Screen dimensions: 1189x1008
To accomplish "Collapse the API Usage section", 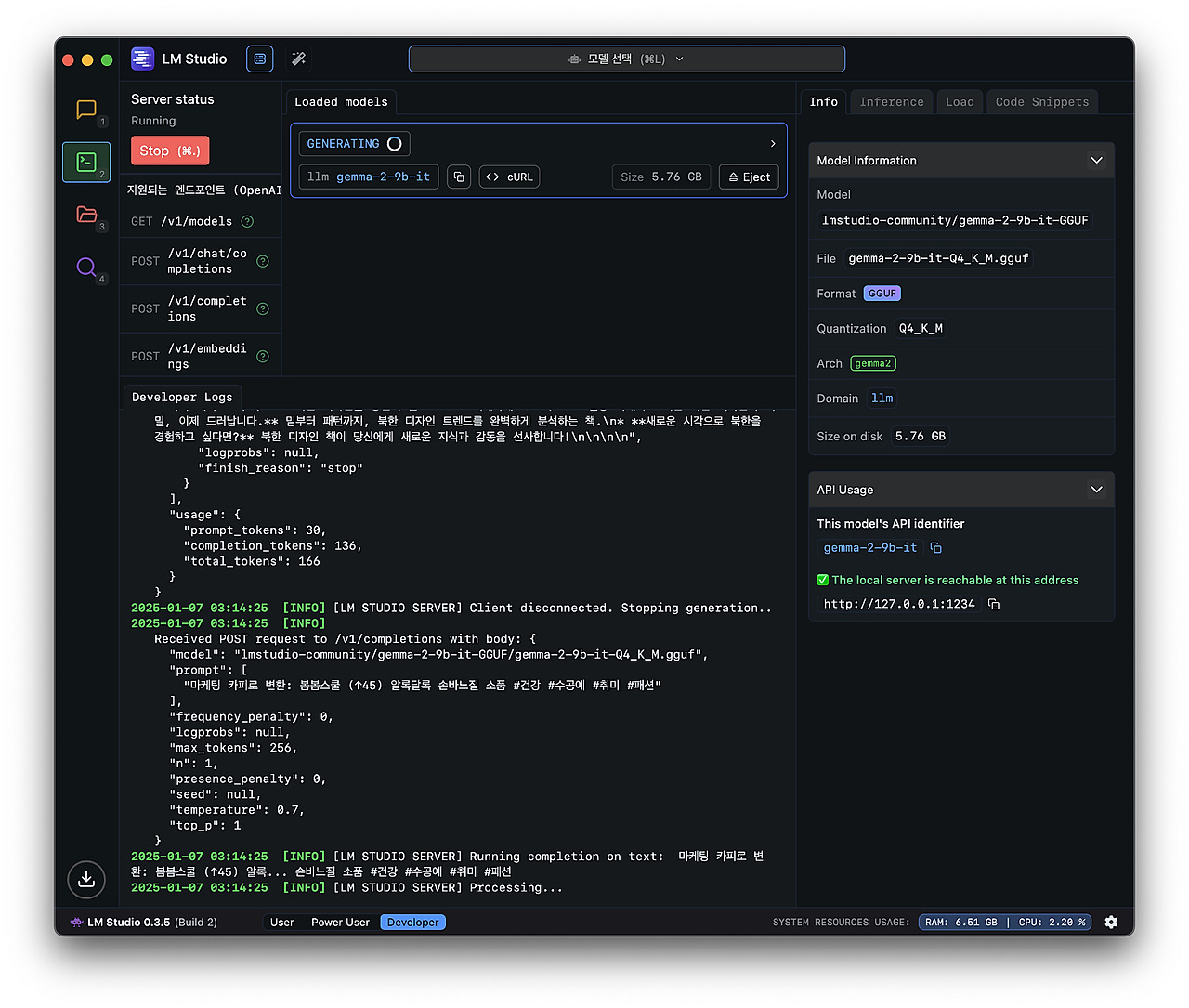I will (1096, 490).
